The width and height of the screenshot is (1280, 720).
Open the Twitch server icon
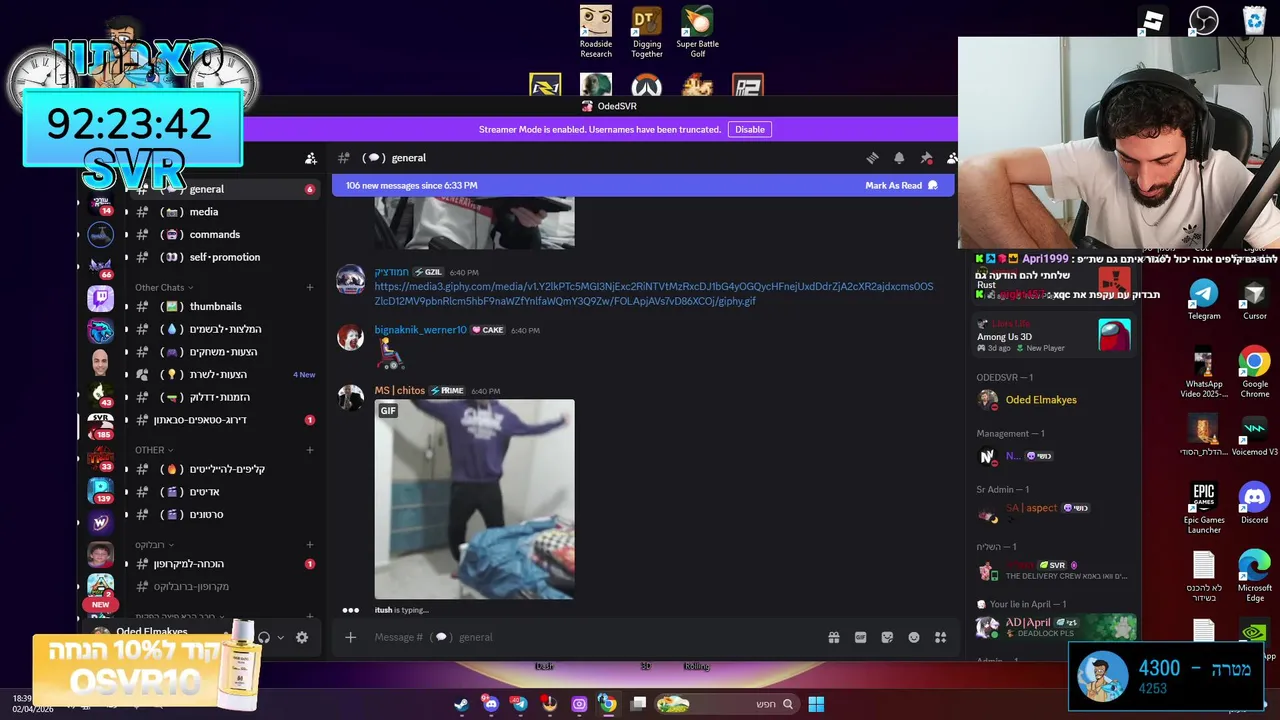[100, 298]
